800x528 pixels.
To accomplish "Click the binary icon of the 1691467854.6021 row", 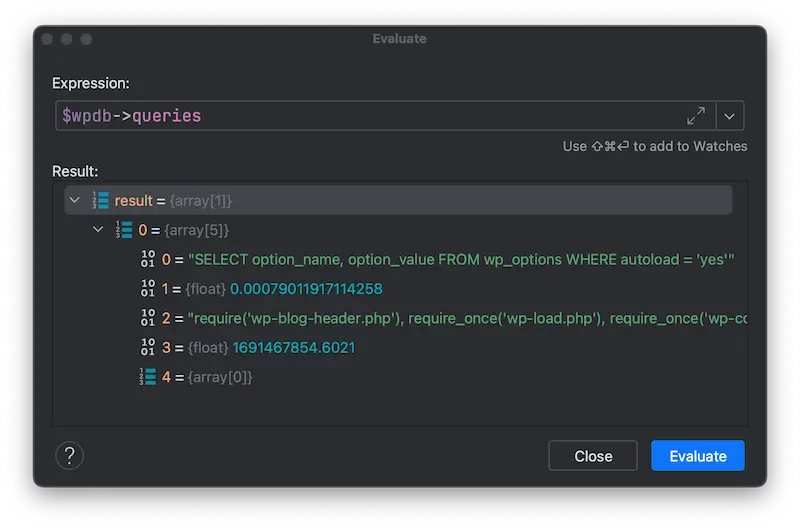I will click(x=147, y=347).
